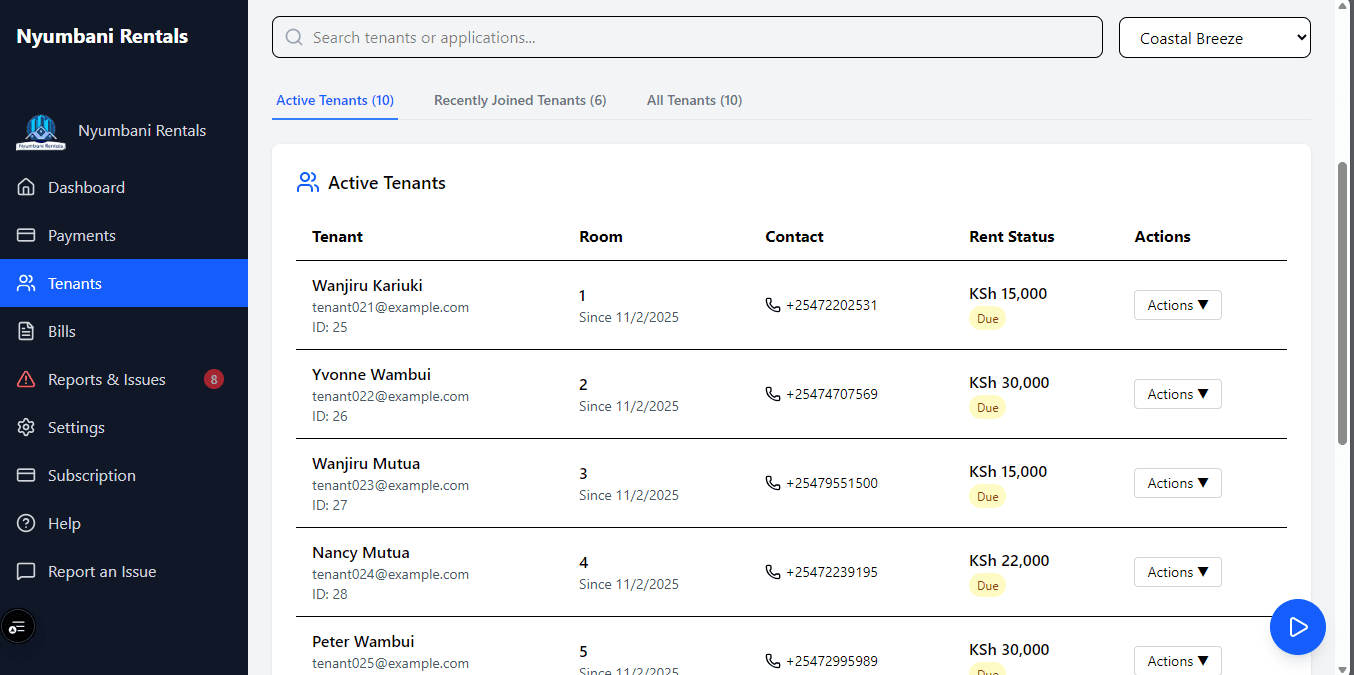Image resolution: width=1354 pixels, height=675 pixels.
Task: Expand the Actions menu for Nancy Mutua
Action: (x=1177, y=571)
